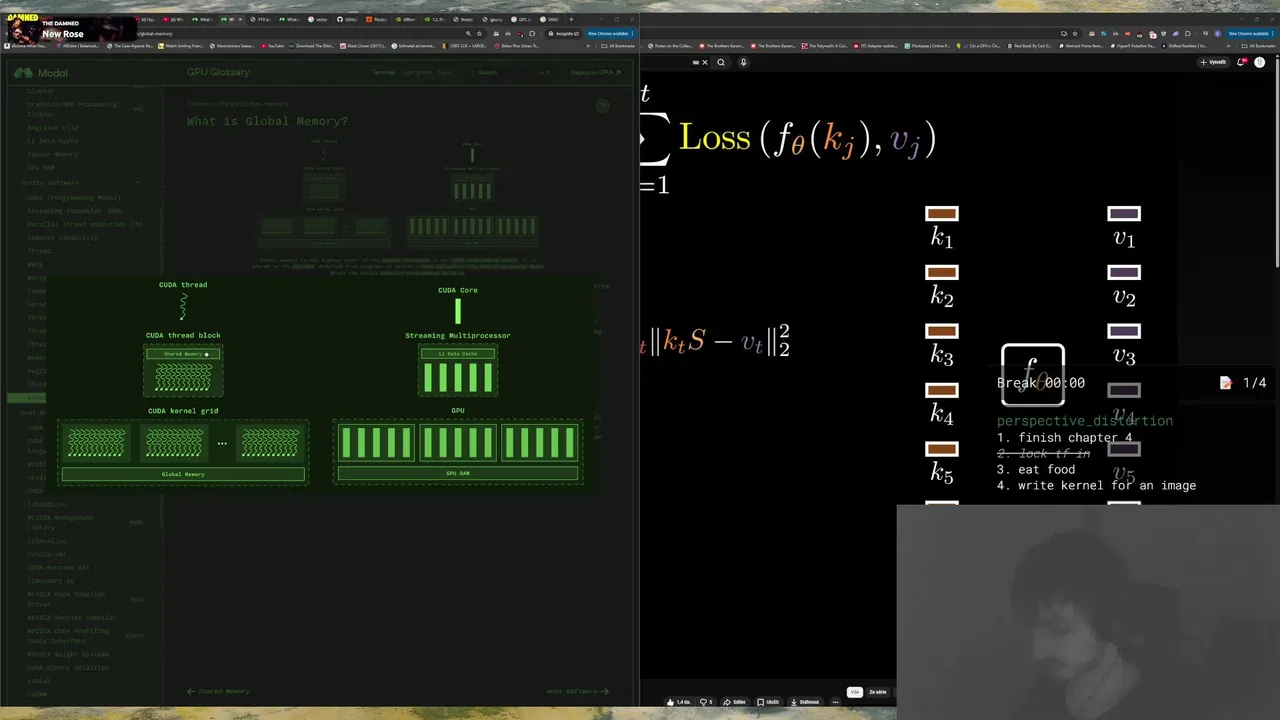Click the Sdílet share button
1280x720 pixels.
point(735,702)
